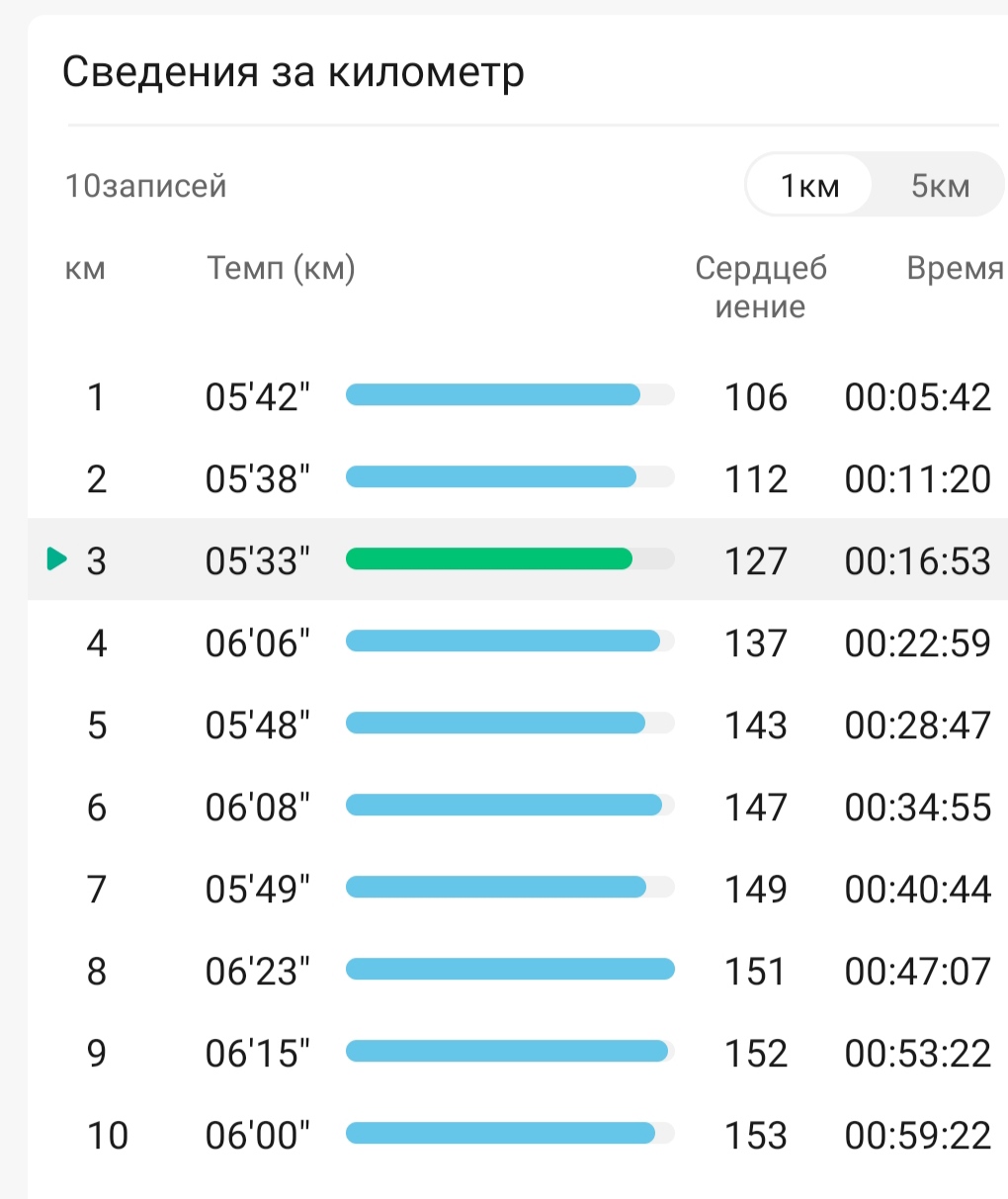1008x1199 pixels.
Task: Select kilometer 6 heart rate value 147
Action: (x=756, y=807)
